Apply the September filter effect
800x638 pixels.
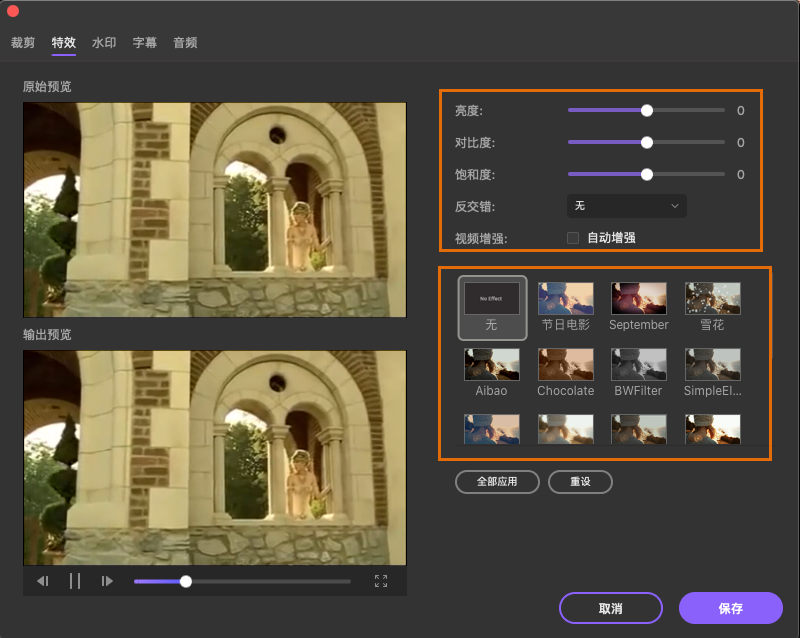coord(638,298)
